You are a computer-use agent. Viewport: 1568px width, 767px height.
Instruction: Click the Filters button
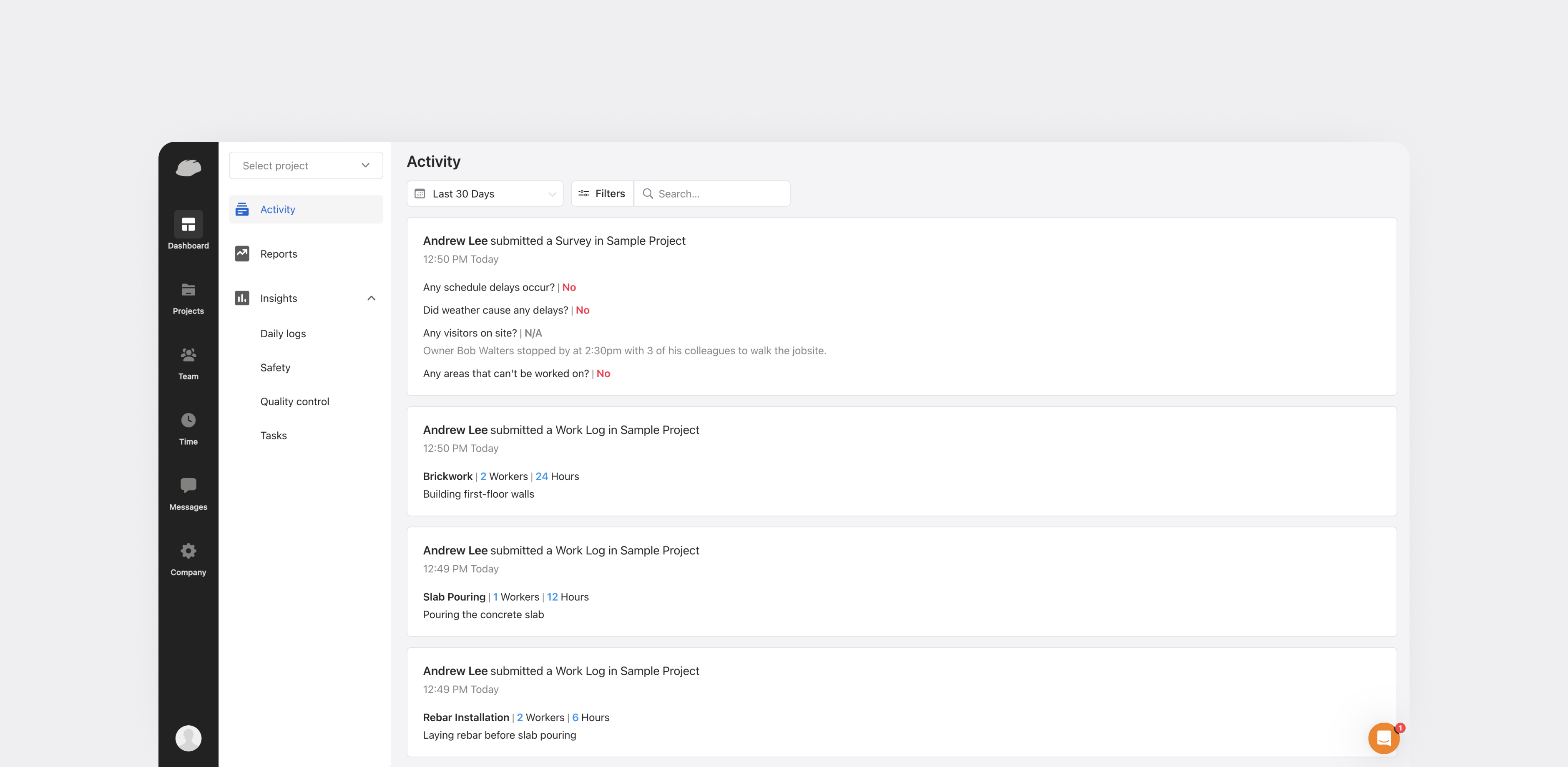coord(601,193)
